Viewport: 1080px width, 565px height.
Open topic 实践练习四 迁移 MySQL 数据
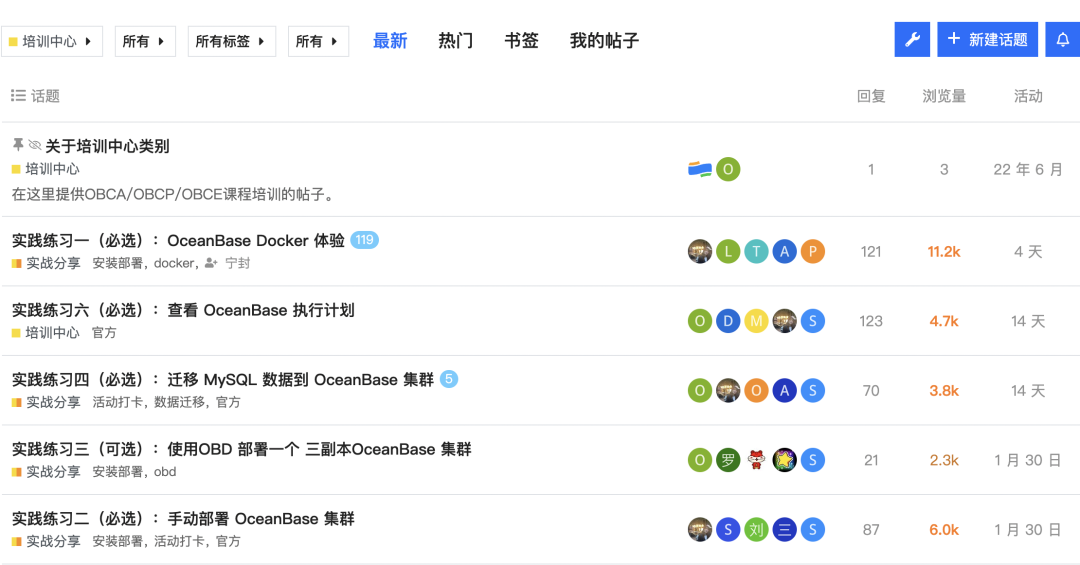tap(223, 380)
